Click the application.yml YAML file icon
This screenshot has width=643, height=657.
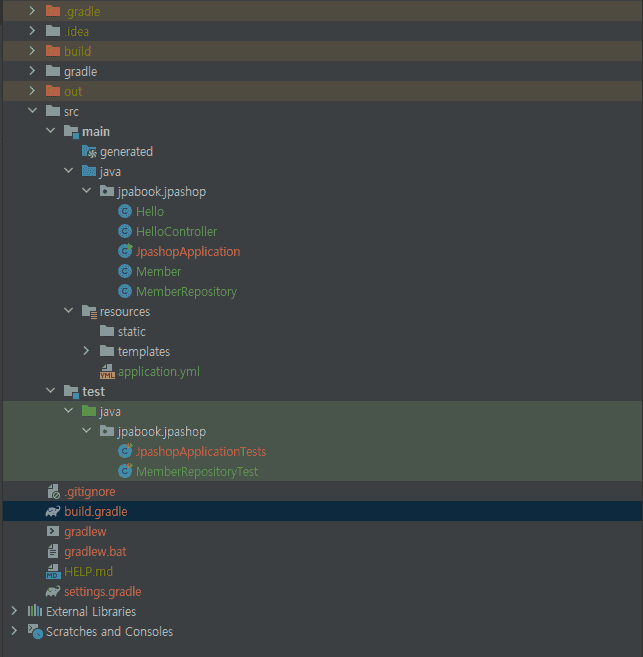tap(107, 371)
